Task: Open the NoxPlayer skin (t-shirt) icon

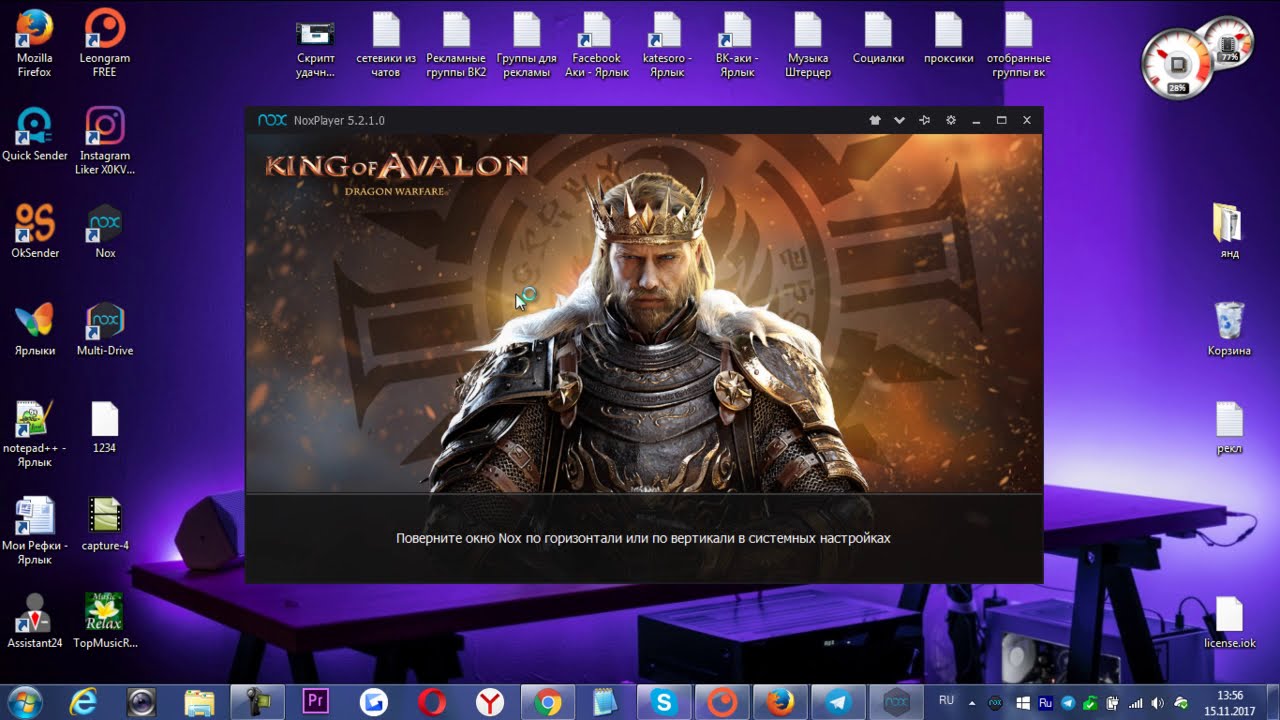Action: (x=875, y=120)
